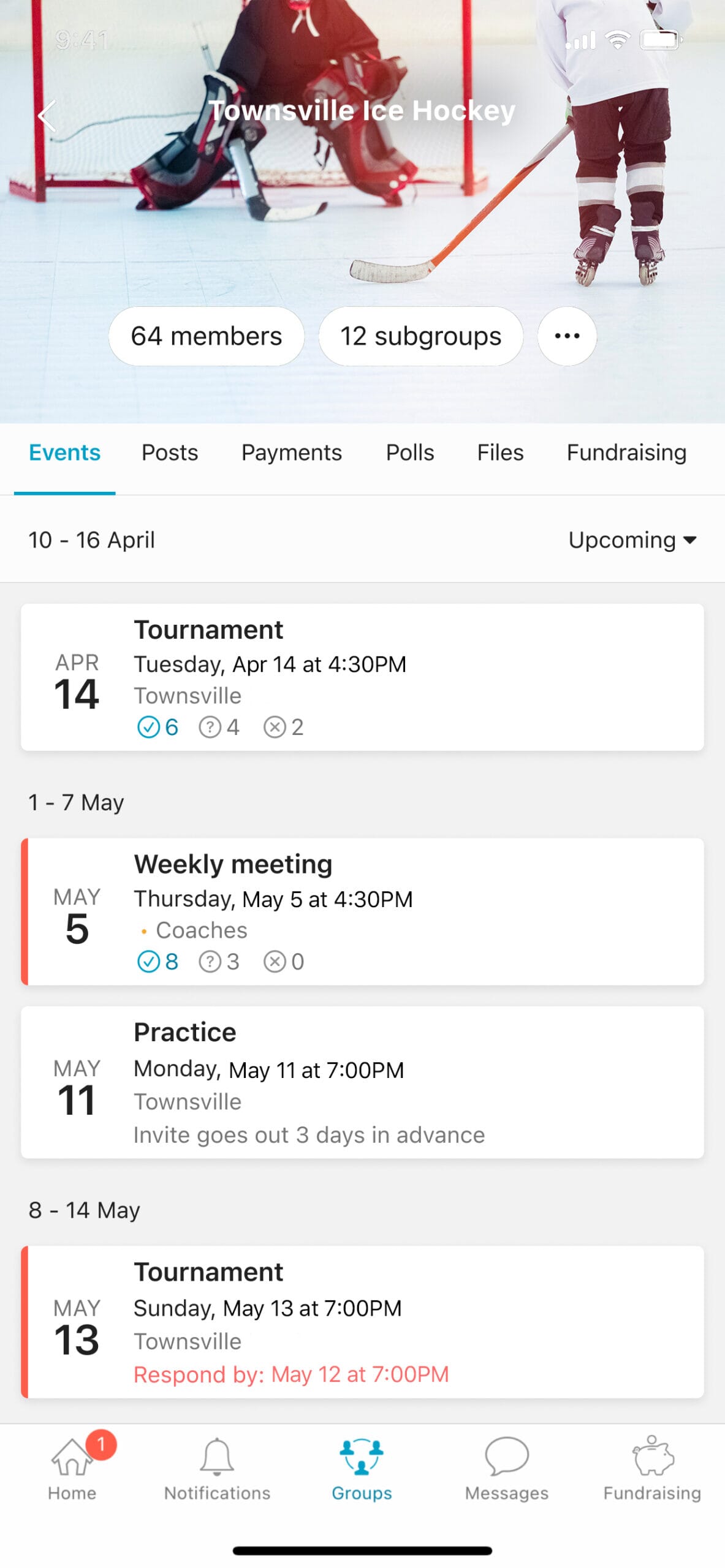Tap the 12 subgroups button

(420, 336)
